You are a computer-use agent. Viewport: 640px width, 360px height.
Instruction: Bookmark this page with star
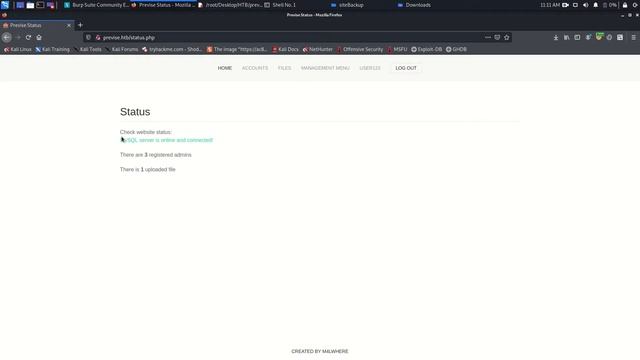tap(507, 37)
